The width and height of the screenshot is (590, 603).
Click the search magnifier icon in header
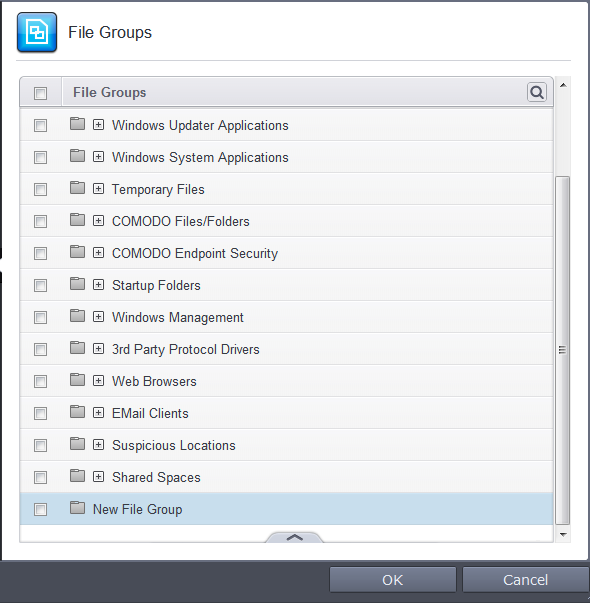point(537,92)
